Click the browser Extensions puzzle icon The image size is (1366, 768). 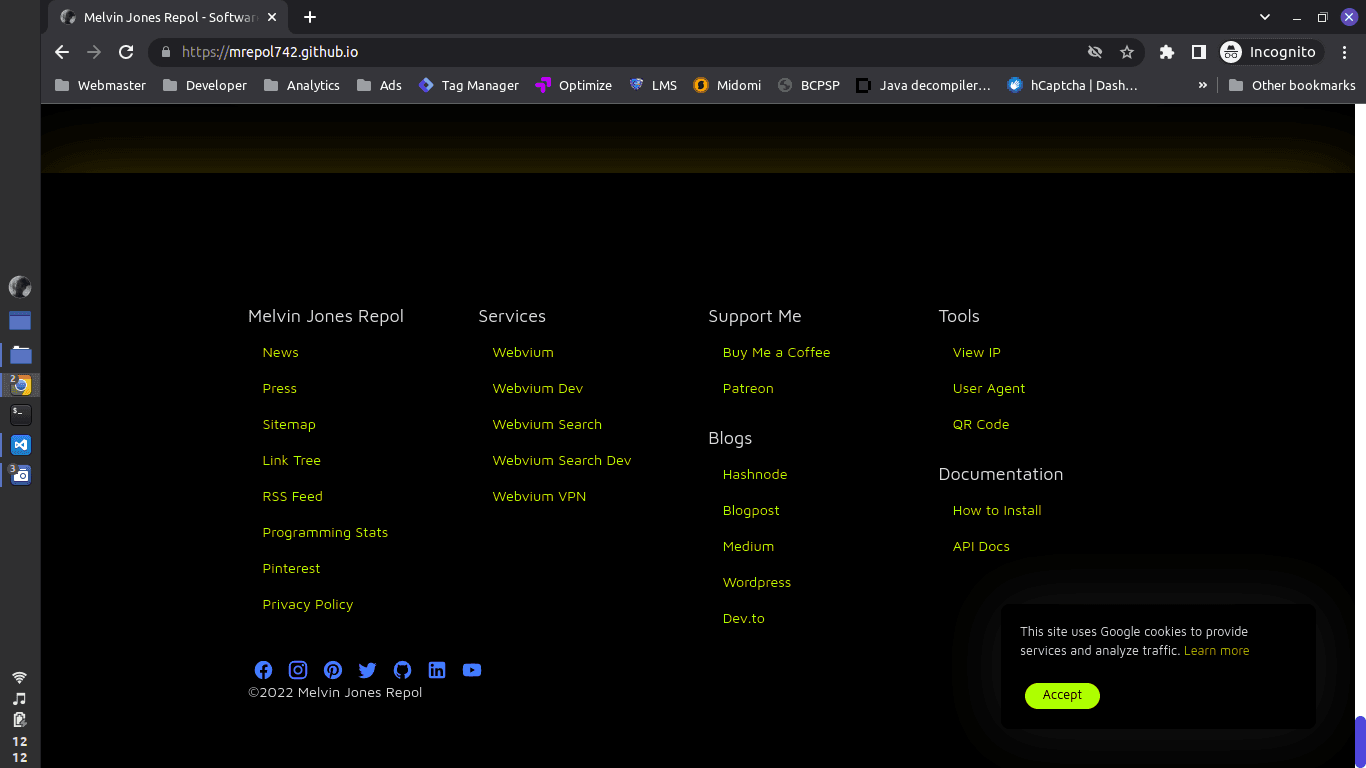click(x=1166, y=52)
